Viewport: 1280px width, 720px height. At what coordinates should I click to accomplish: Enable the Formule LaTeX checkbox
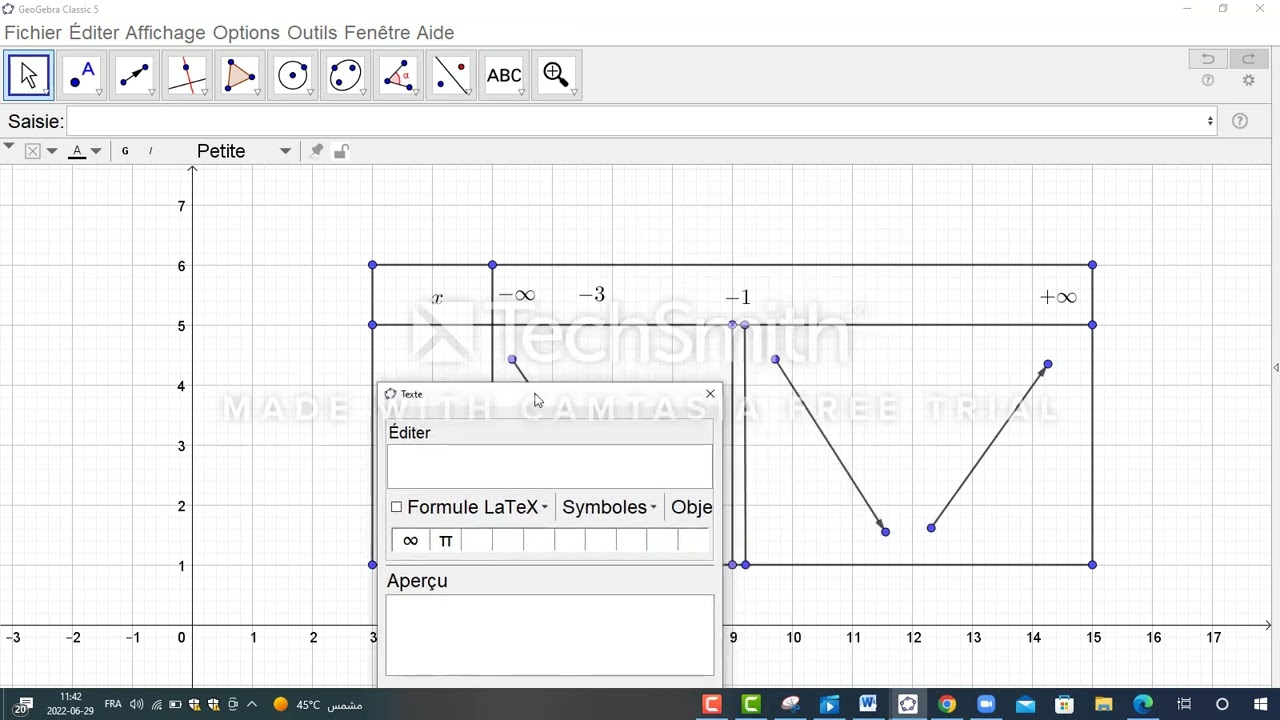(396, 507)
